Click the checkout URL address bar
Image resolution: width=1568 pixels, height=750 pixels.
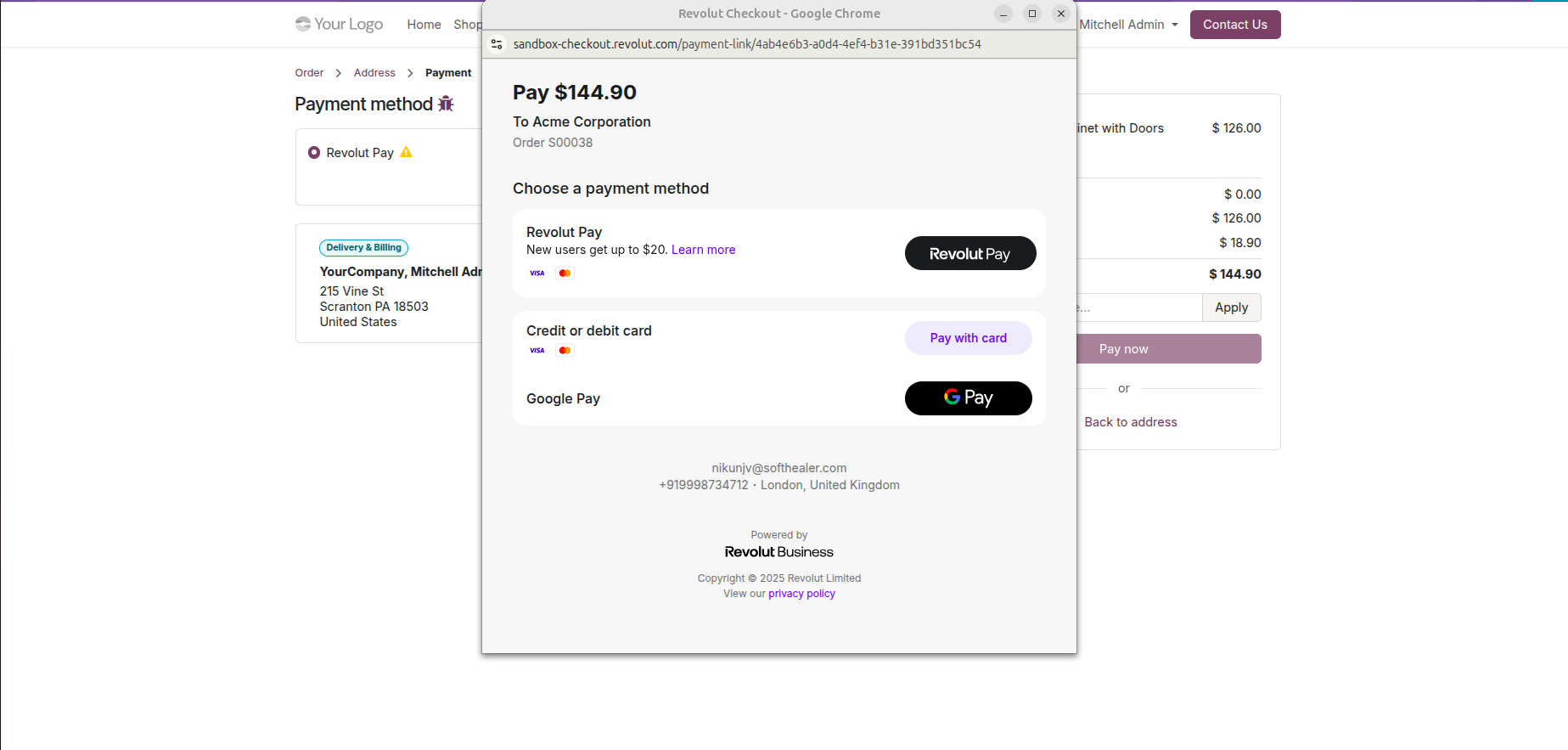[x=747, y=44]
